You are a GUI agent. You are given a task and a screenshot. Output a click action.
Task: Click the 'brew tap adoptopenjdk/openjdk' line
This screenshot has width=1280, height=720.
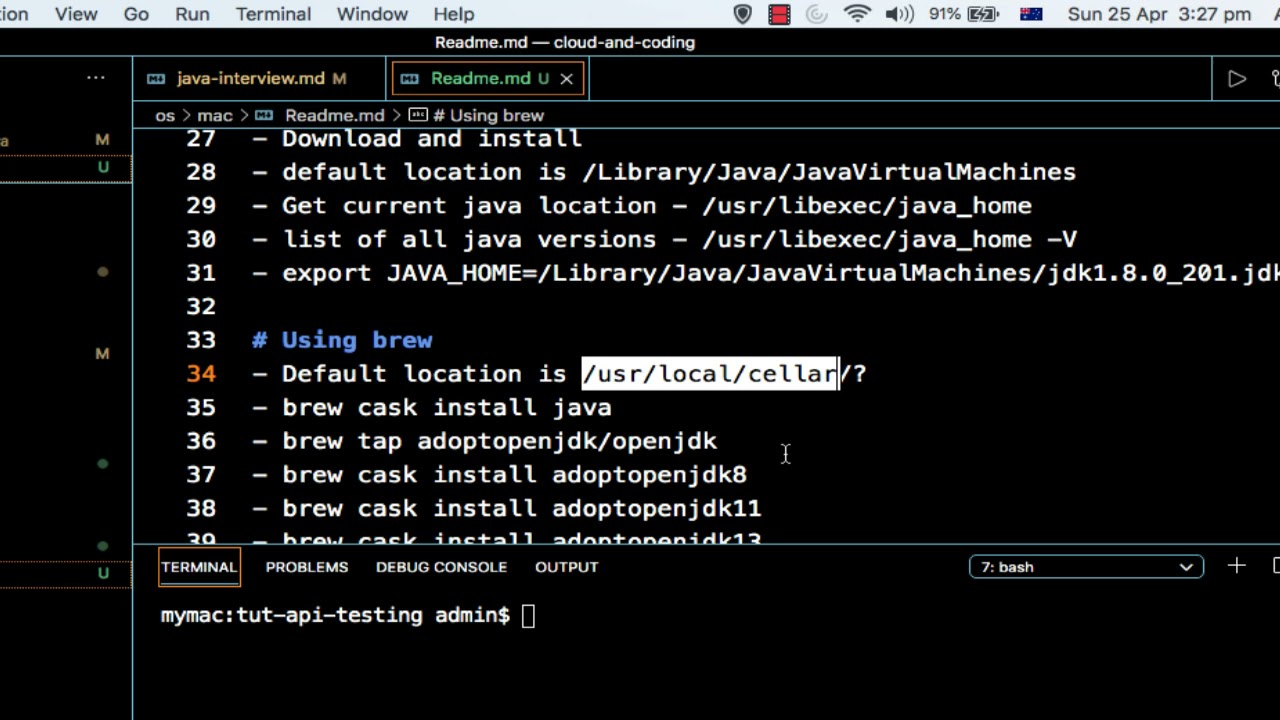click(485, 441)
